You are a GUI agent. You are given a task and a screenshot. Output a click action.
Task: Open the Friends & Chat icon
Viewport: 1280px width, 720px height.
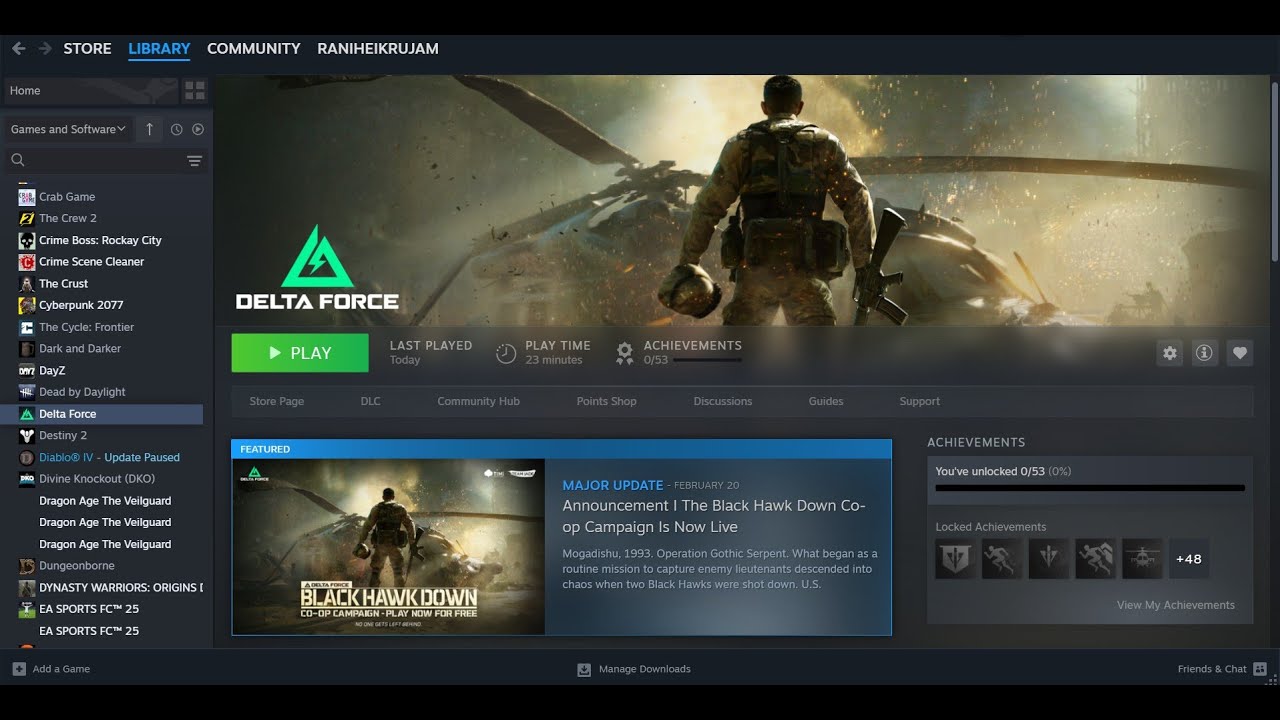1260,669
